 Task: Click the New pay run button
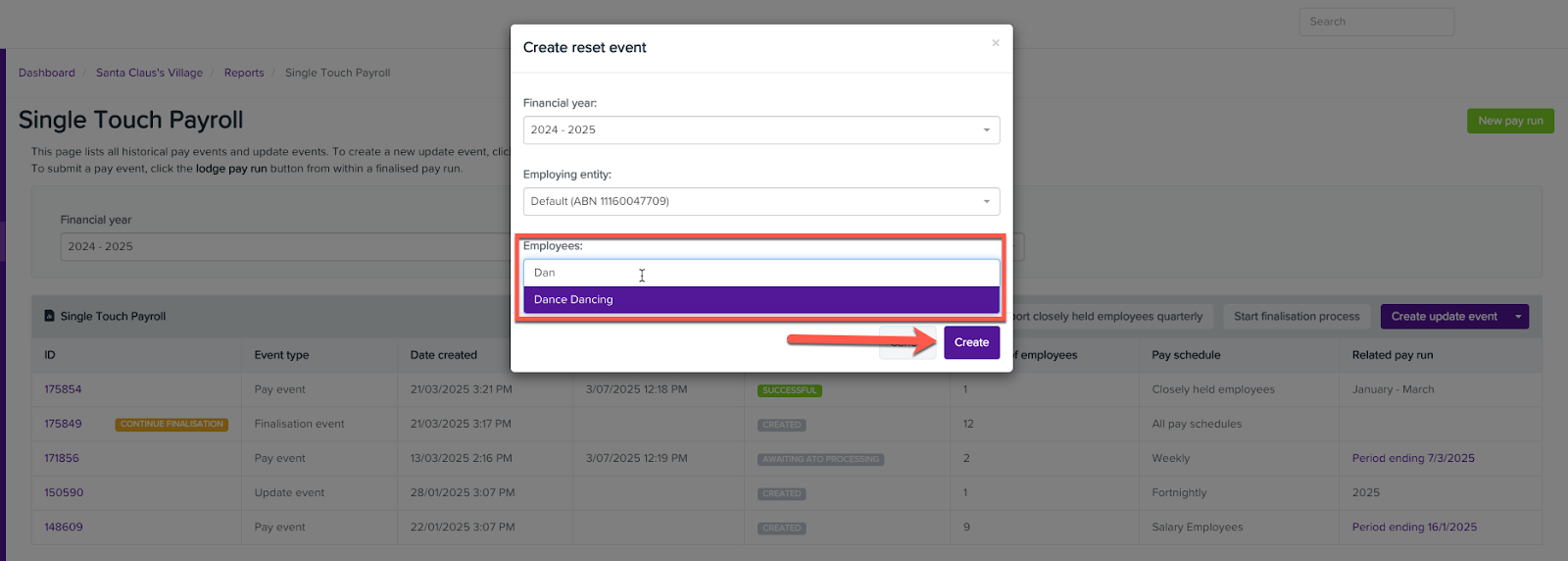pyautogui.click(x=1510, y=121)
